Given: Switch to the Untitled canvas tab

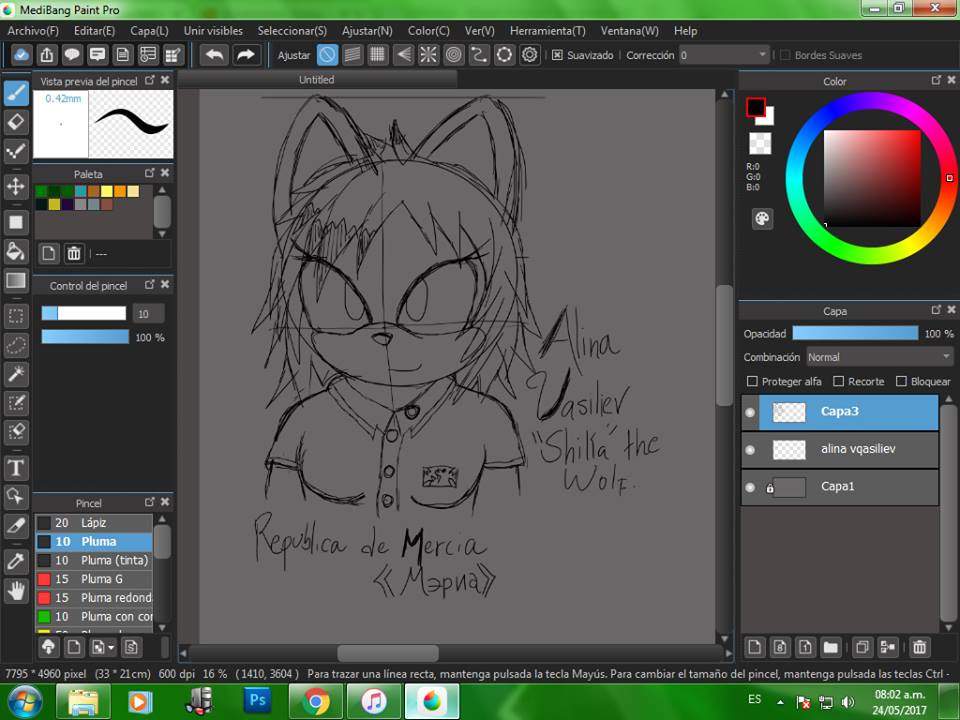Looking at the screenshot, I should [x=317, y=80].
